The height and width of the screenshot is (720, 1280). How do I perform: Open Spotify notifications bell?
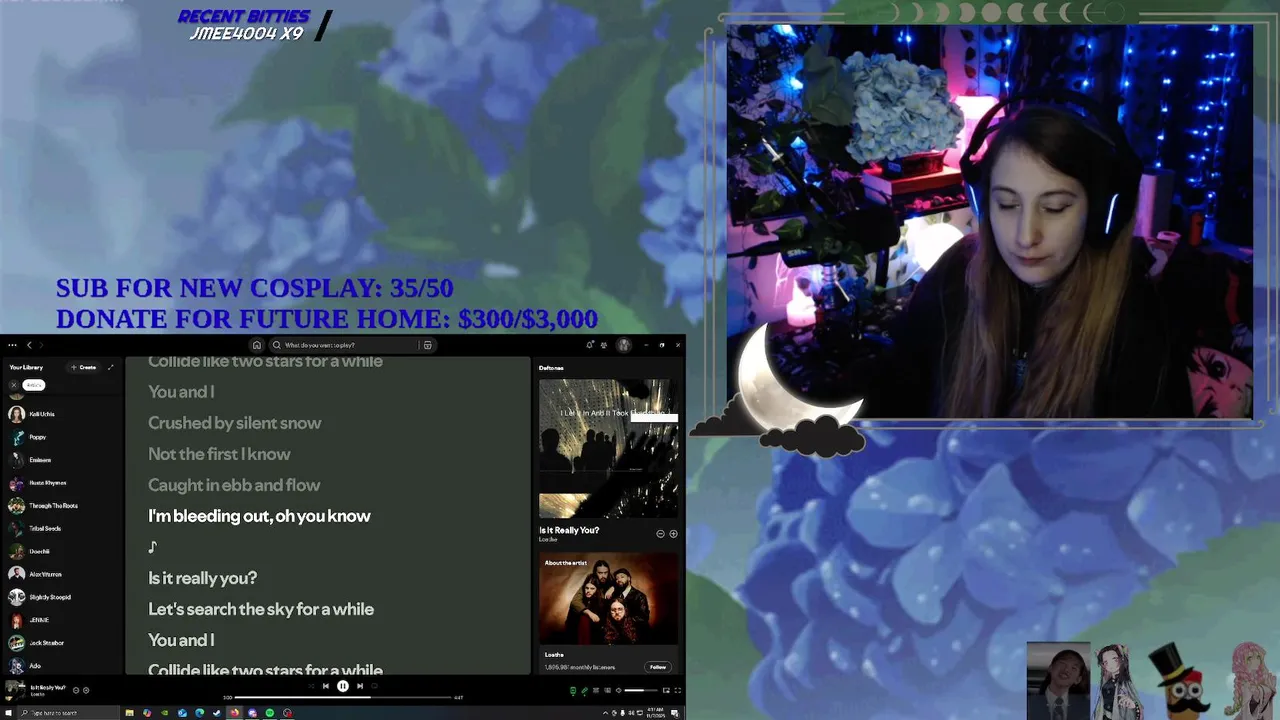click(x=590, y=345)
